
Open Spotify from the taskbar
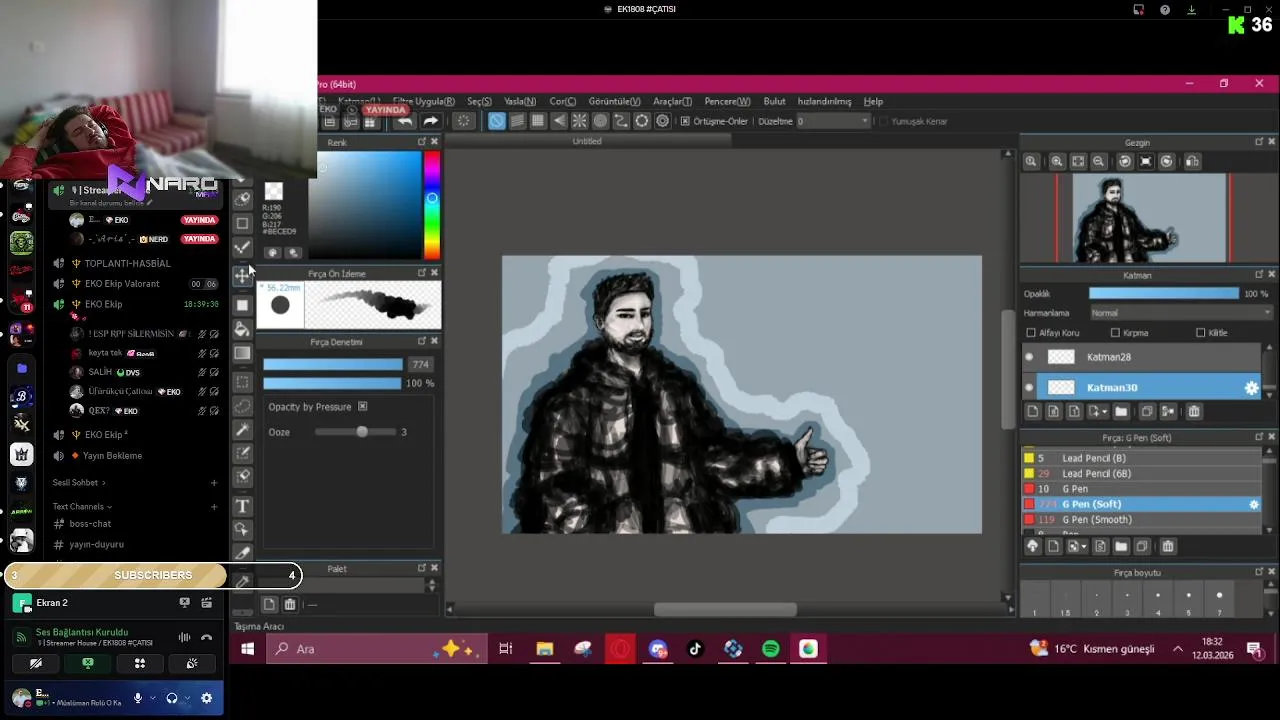click(770, 649)
